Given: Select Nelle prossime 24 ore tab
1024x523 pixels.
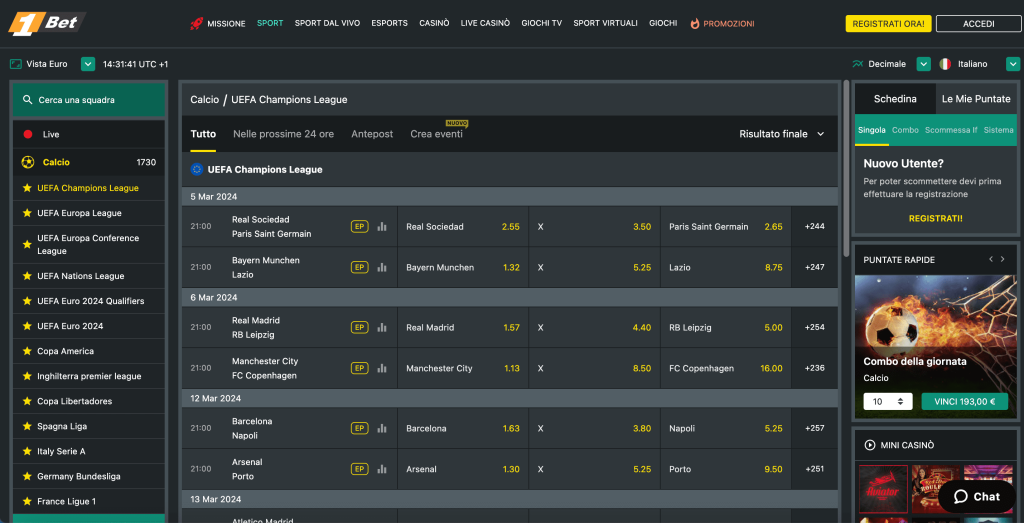Looking at the screenshot, I should click(283, 134).
